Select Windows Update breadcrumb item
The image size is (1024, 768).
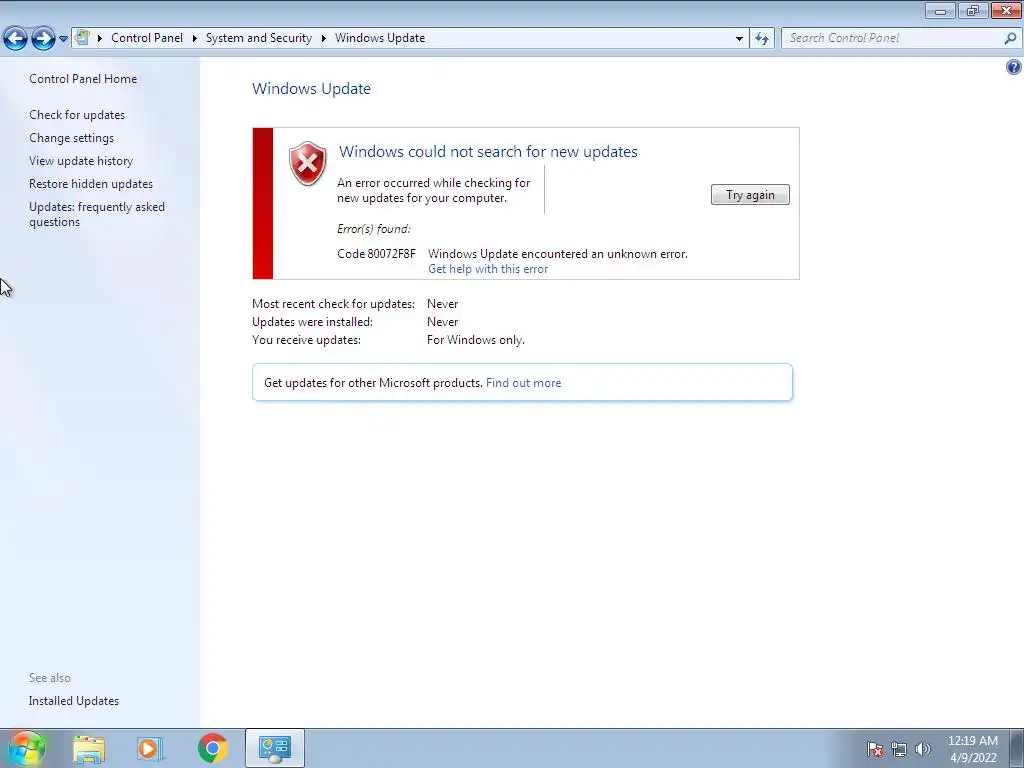pos(380,38)
